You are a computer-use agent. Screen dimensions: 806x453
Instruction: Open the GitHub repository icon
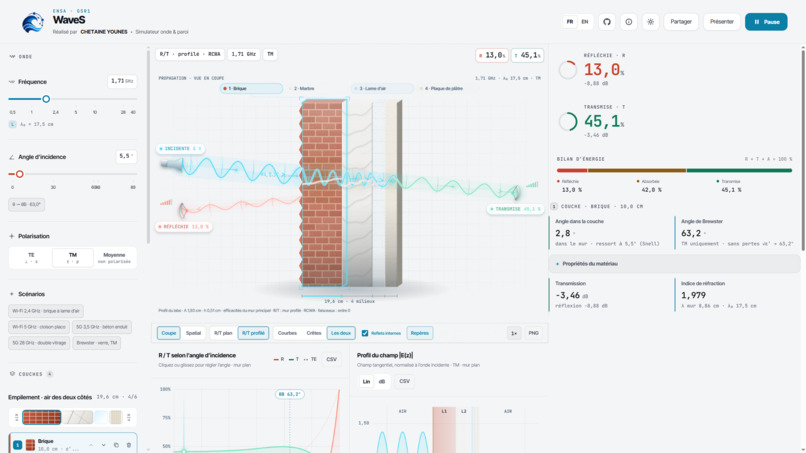point(607,22)
